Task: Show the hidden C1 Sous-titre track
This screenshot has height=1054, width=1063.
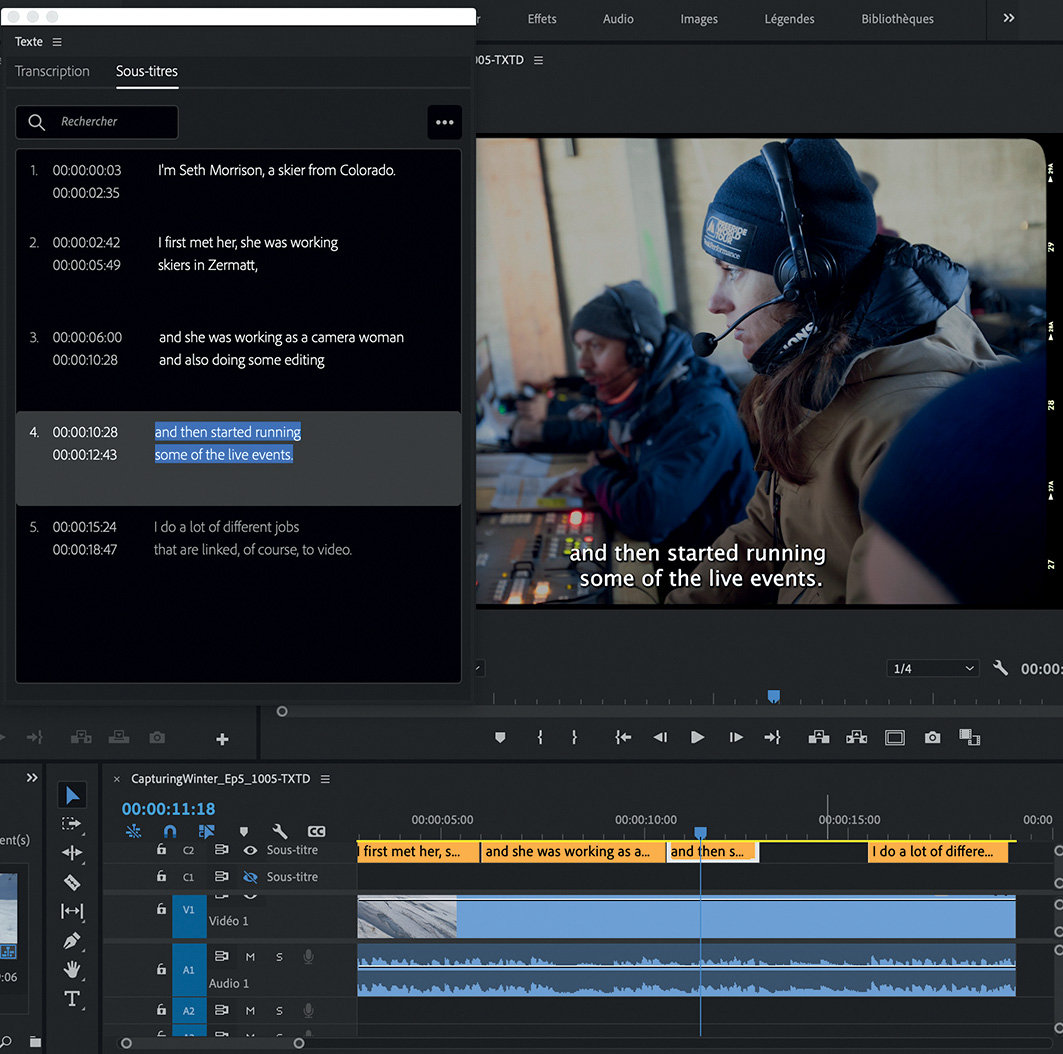Action: point(250,877)
